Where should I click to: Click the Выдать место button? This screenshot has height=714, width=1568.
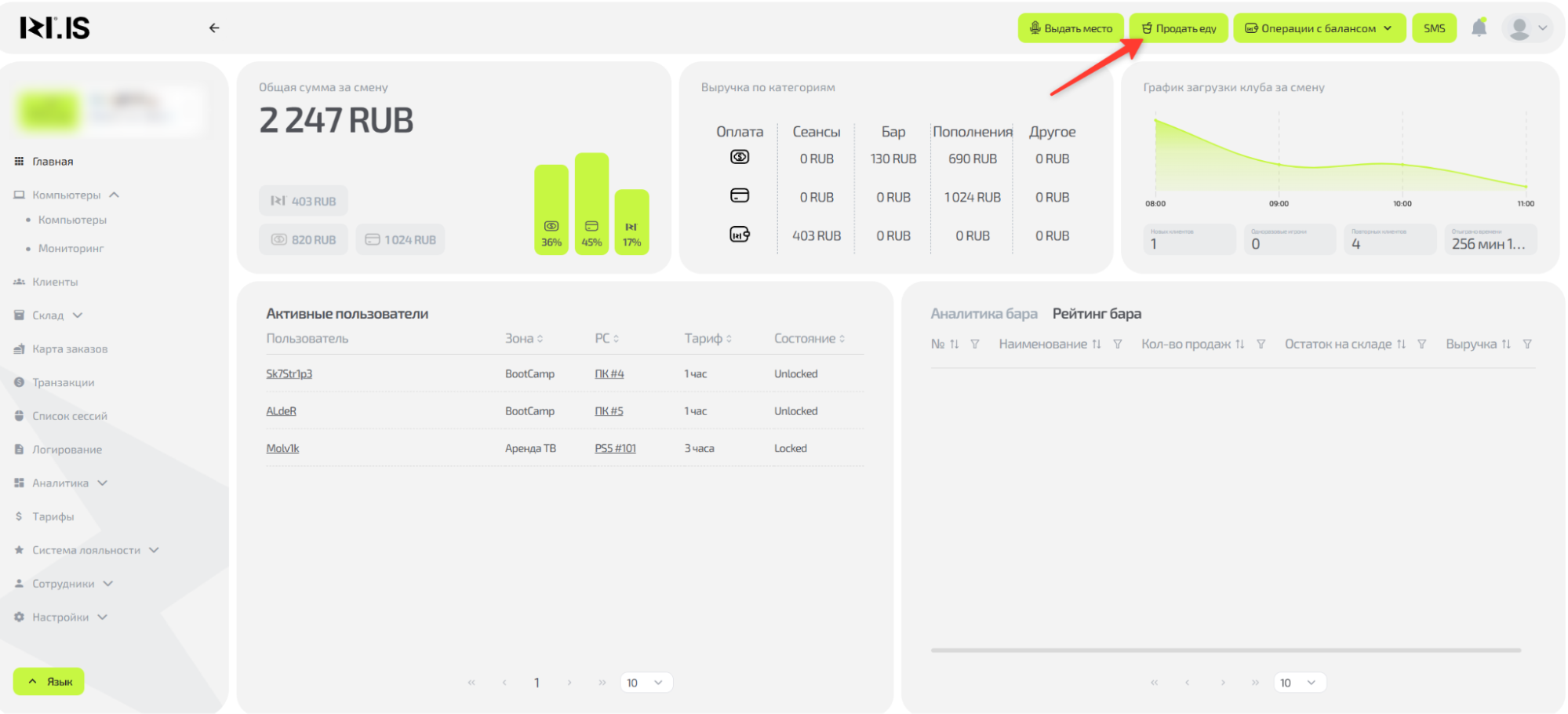1071,28
